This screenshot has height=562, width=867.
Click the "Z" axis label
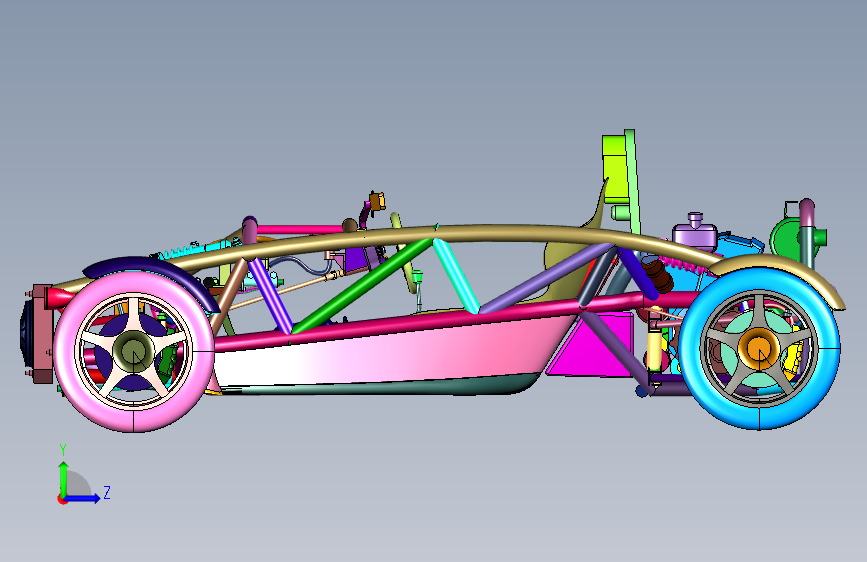click(107, 492)
